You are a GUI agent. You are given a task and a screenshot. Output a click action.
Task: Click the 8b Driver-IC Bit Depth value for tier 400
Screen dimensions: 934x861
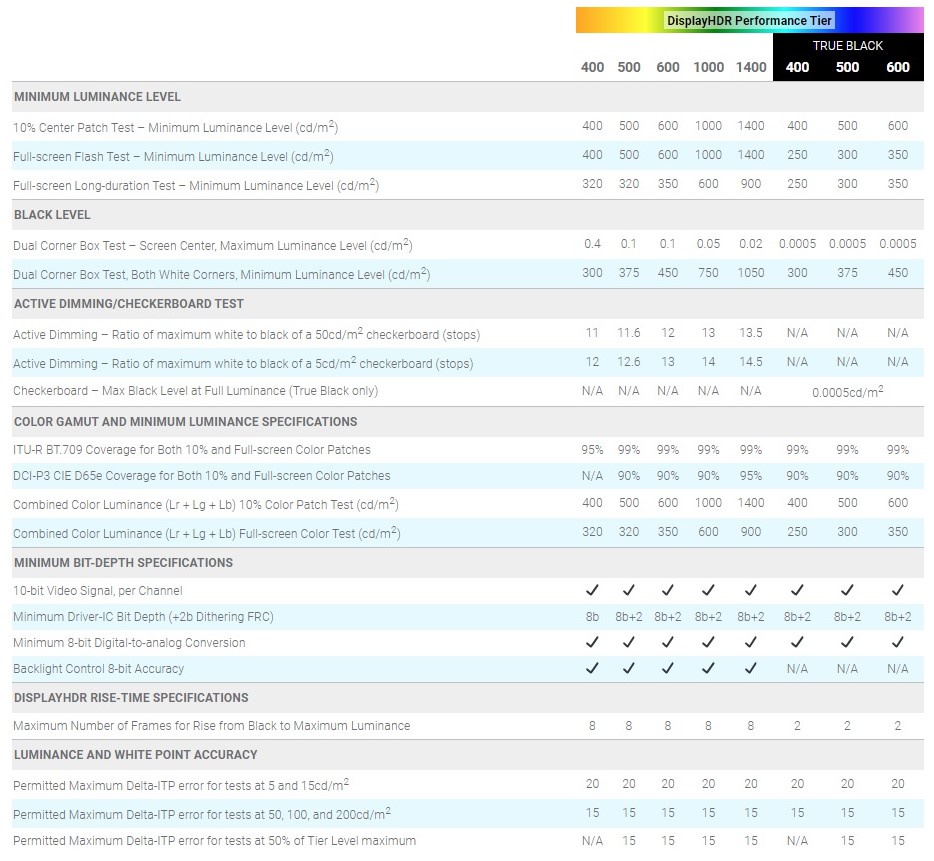pos(592,617)
